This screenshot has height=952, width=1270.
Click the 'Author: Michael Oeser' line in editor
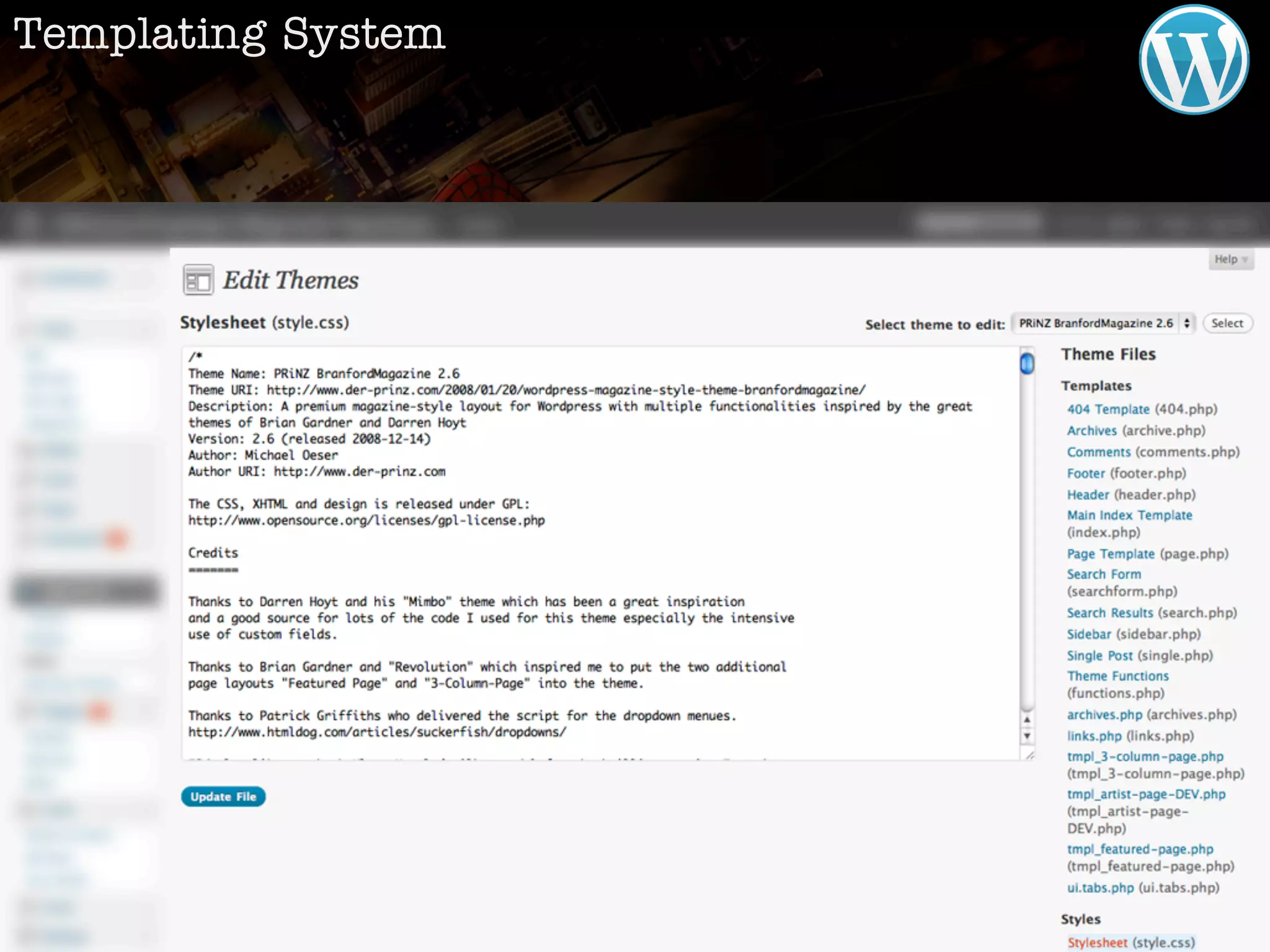(x=263, y=455)
